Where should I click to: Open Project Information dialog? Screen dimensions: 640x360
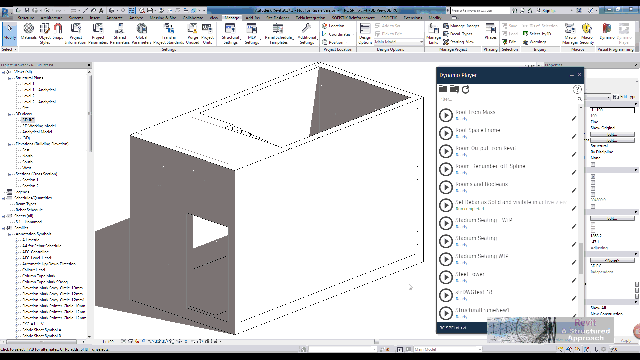pos(76,33)
